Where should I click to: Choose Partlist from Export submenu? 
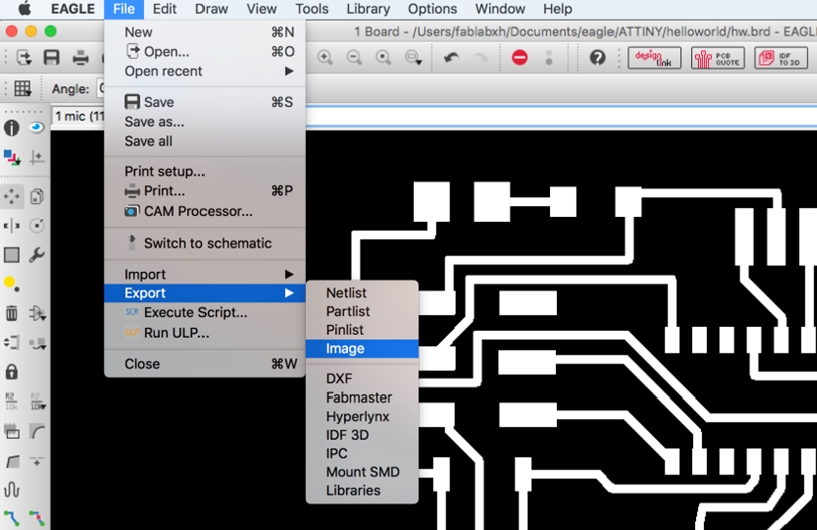[x=362, y=312]
